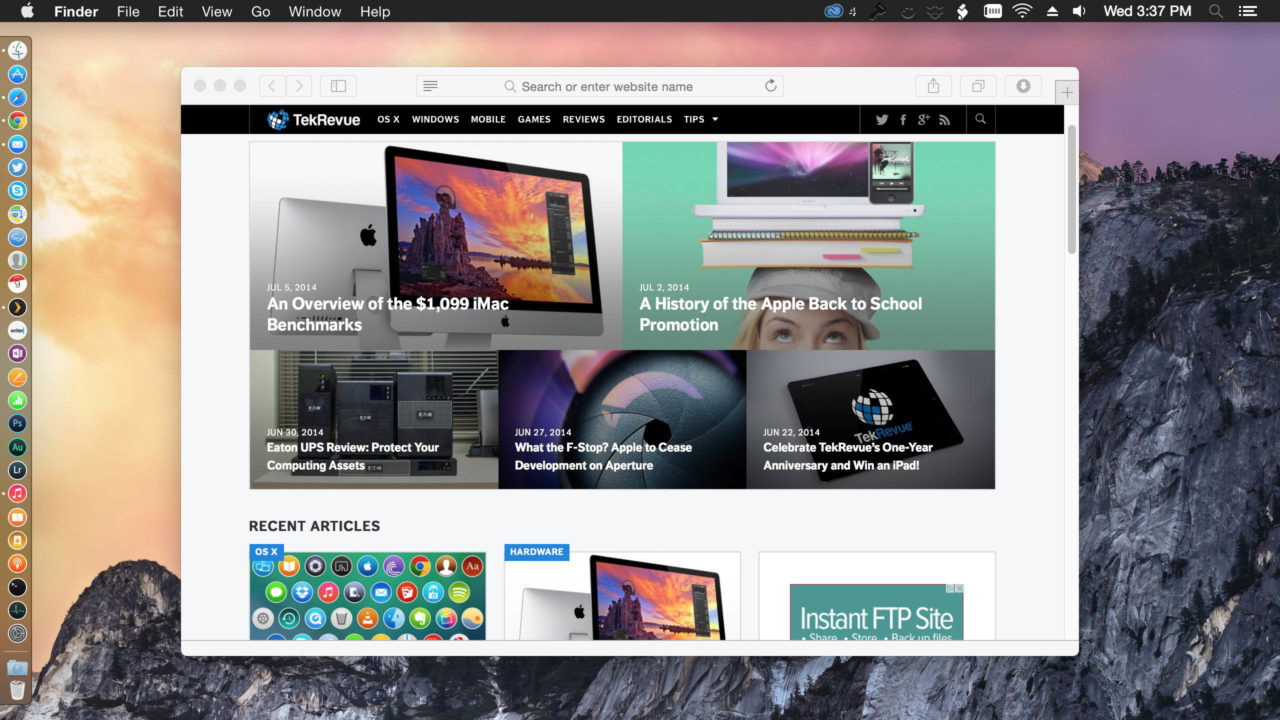Open the View menu
The width and height of the screenshot is (1280, 720).
click(217, 11)
